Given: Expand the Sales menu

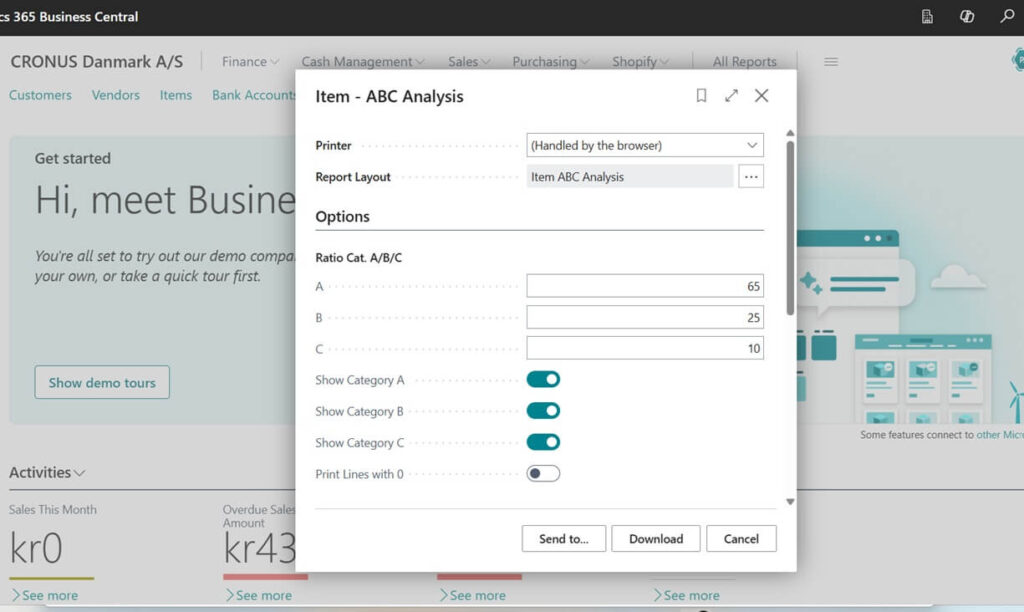Looking at the screenshot, I should [469, 61].
